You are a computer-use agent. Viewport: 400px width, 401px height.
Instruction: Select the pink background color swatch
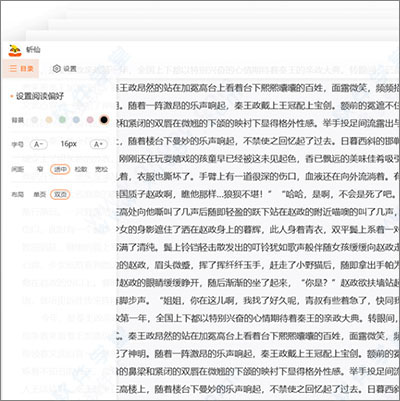tap(90, 120)
